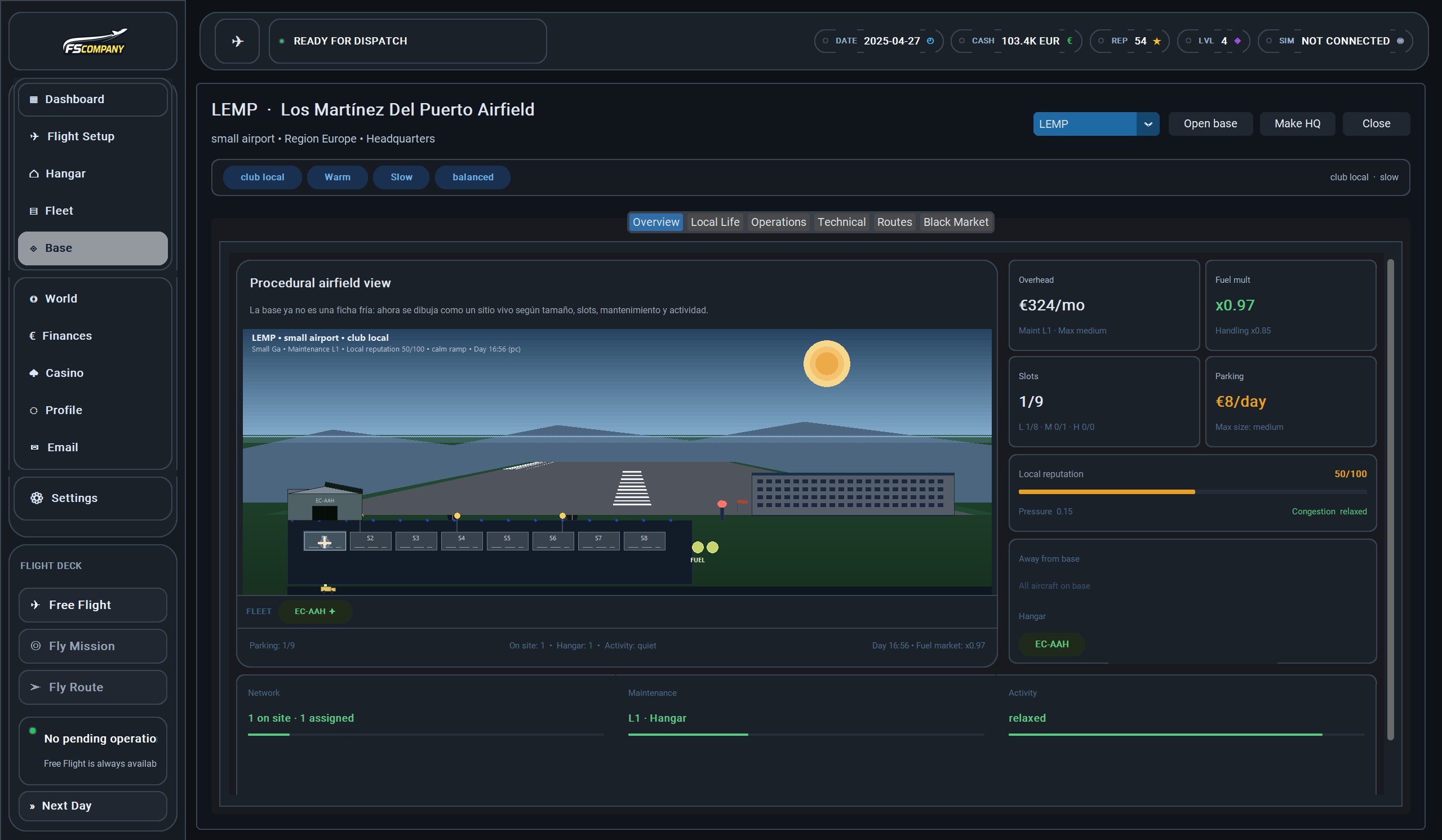
Task: Open the Operations tab
Action: [778, 222]
